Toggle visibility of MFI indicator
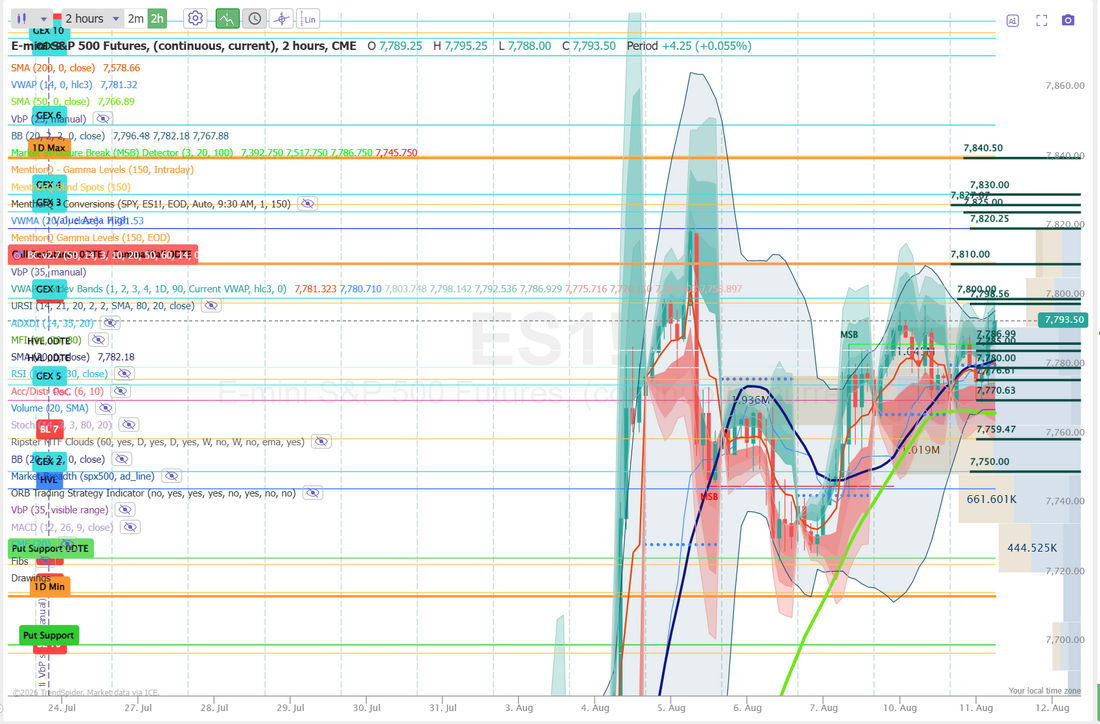The height and width of the screenshot is (724, 1100). click(x=98, y=340)
